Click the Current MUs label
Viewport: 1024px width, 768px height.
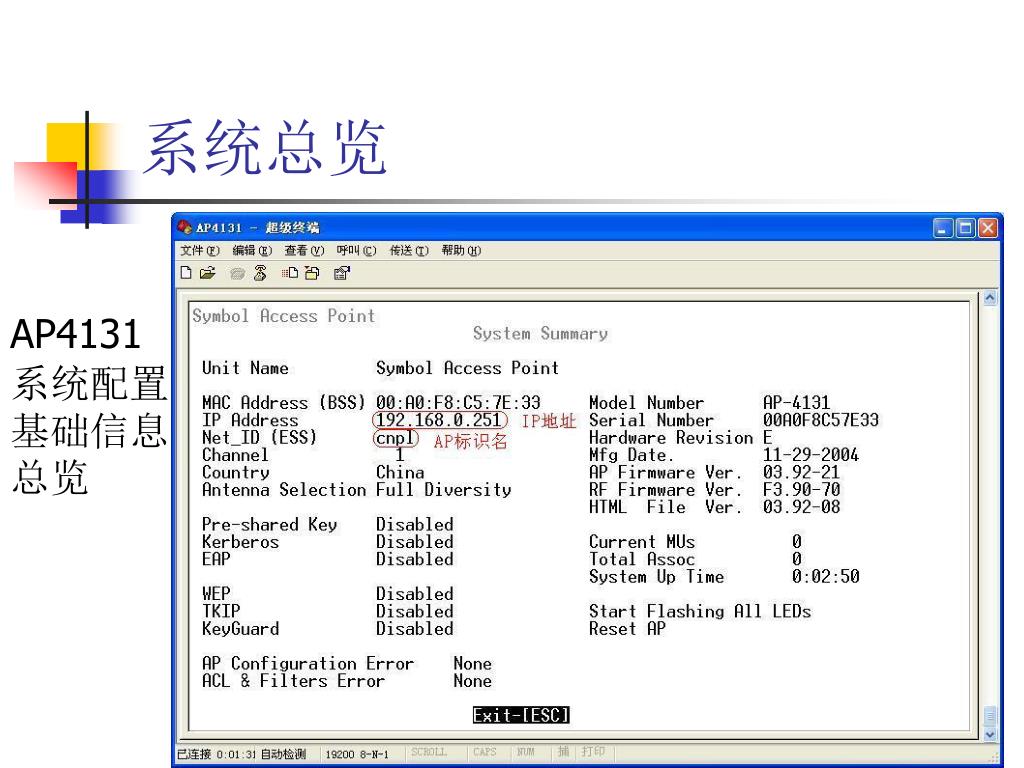pyautogui.click(x=642, y=542)
